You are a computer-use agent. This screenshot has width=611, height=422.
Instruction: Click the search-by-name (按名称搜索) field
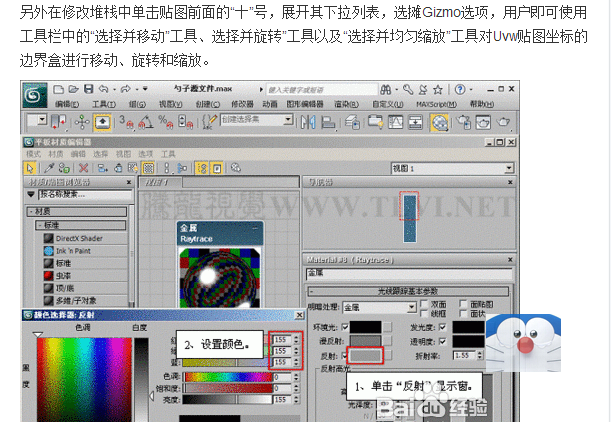85,194
